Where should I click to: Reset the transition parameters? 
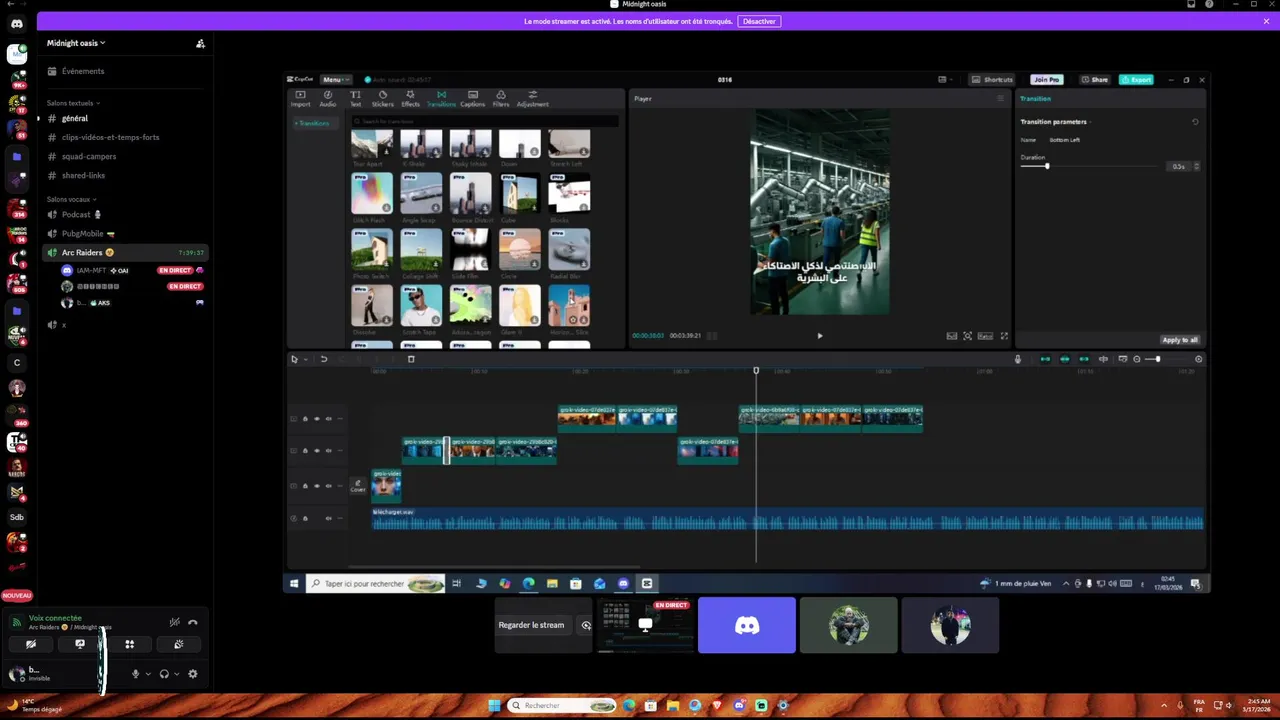tap(1195, 122)
